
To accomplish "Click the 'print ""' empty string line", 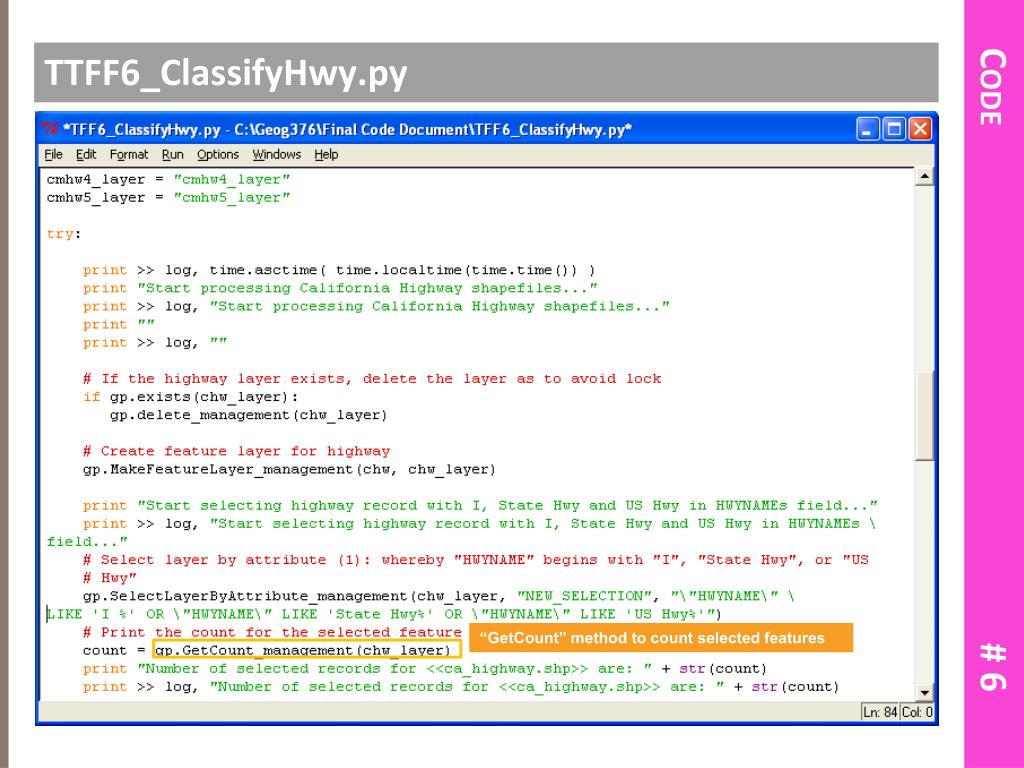I will tap(118, 324).
